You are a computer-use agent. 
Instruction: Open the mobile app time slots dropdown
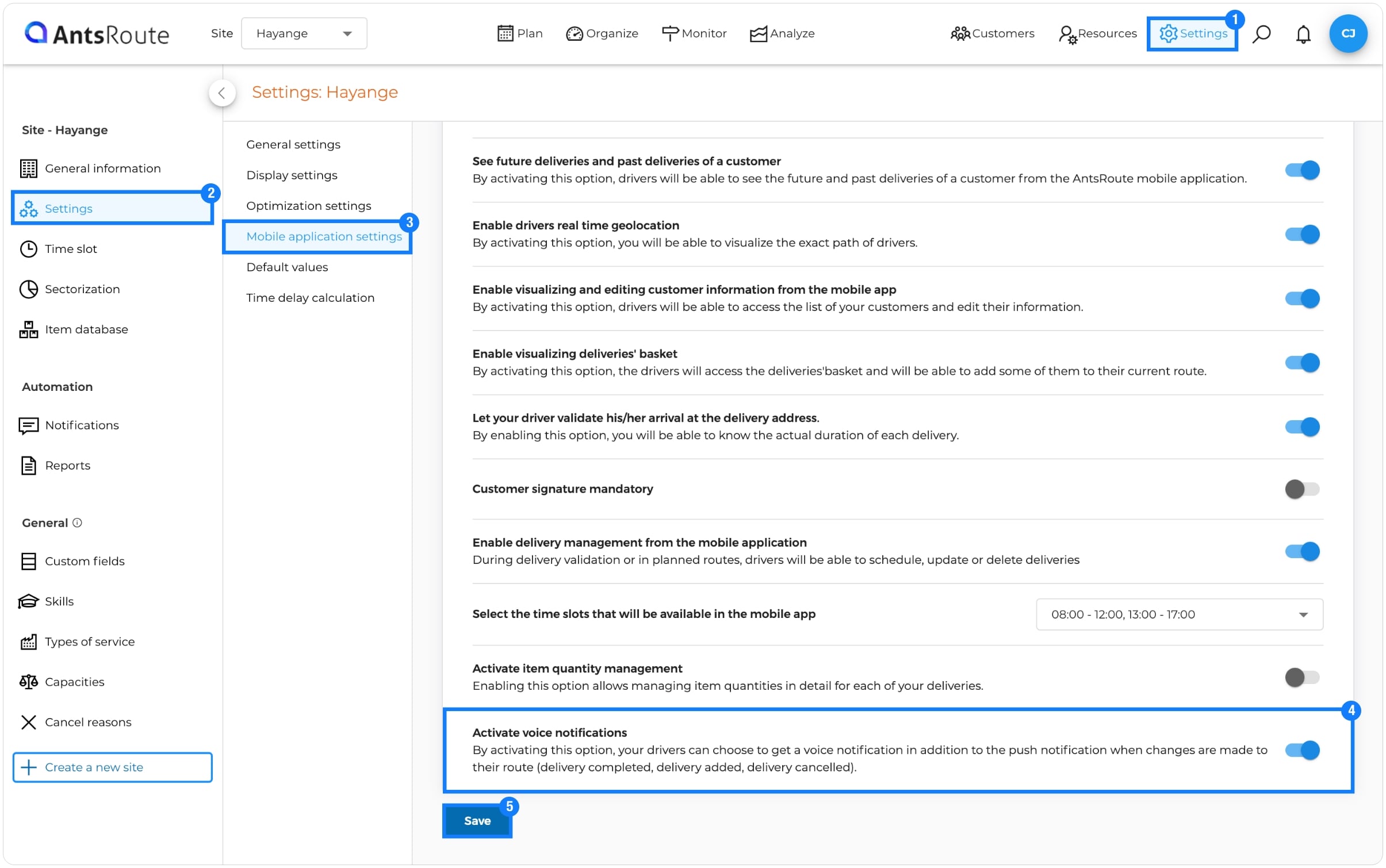coord(1178,614)
